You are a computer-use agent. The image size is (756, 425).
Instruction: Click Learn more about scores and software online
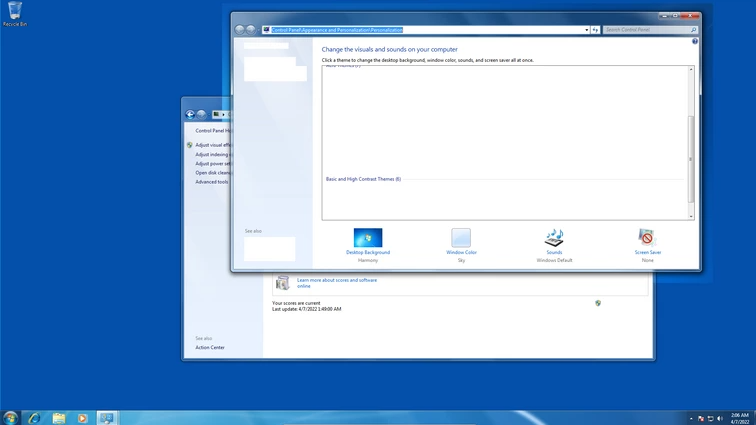click(337, 283)
